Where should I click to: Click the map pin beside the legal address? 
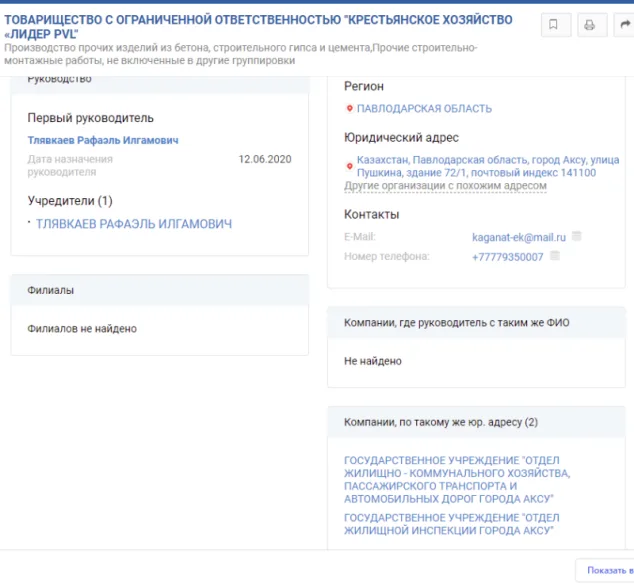tap(349, 164)
